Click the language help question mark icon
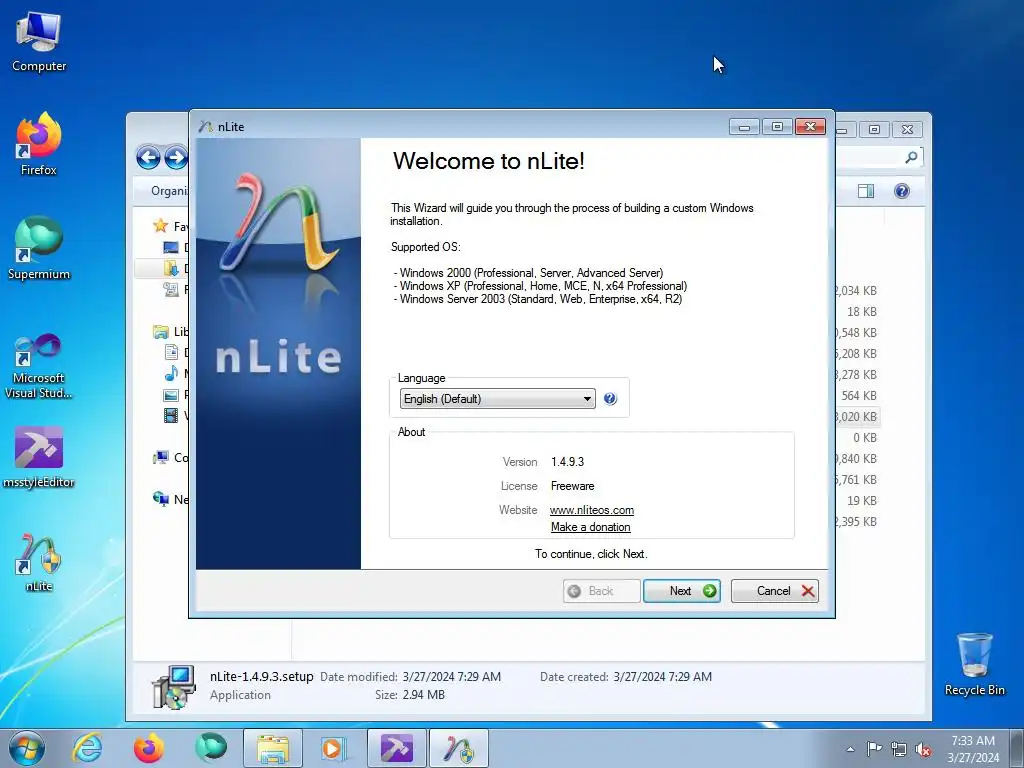 [610, 399]
